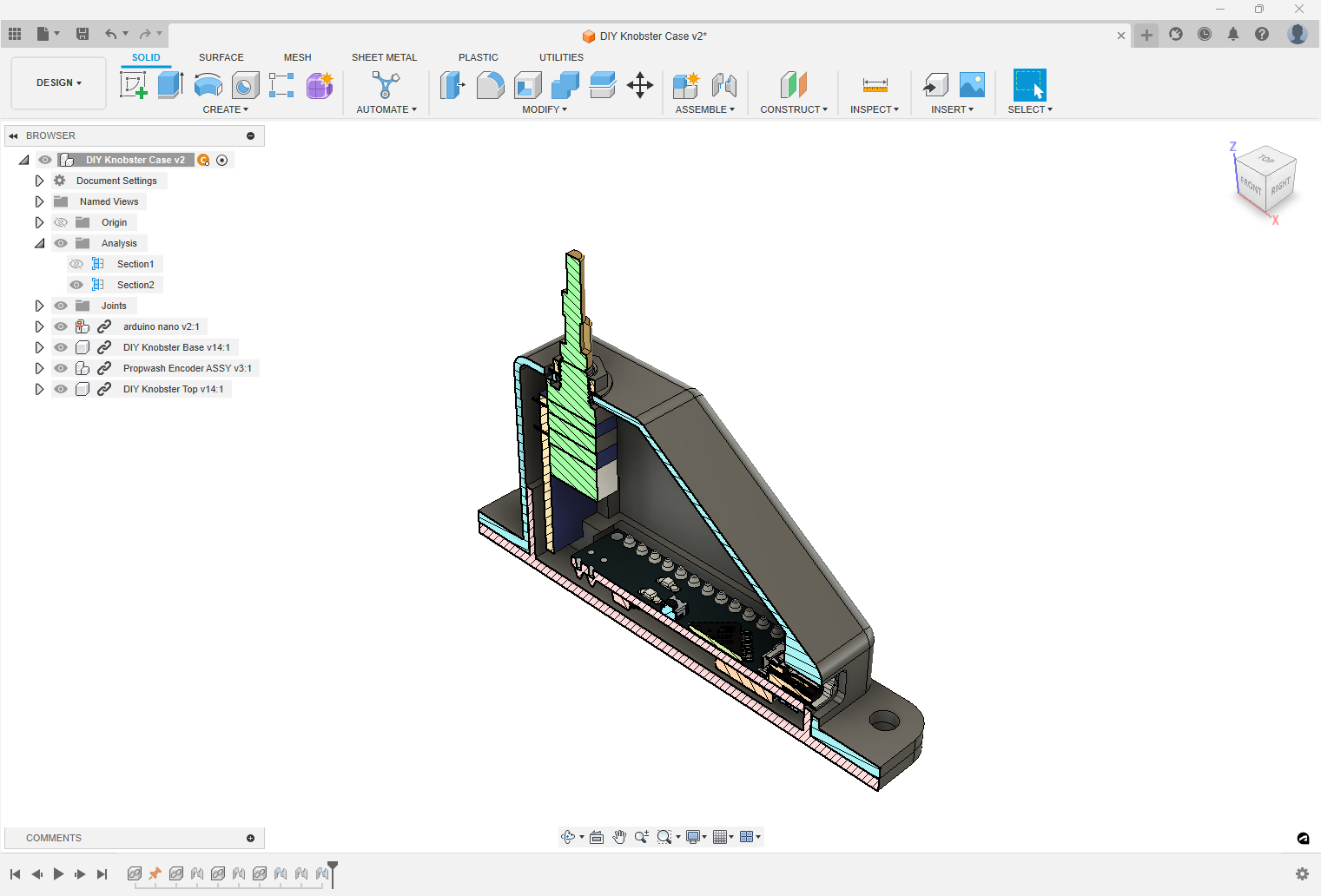
Task: Select the Pan tool in navigation bar
Action: click(618, 836)
